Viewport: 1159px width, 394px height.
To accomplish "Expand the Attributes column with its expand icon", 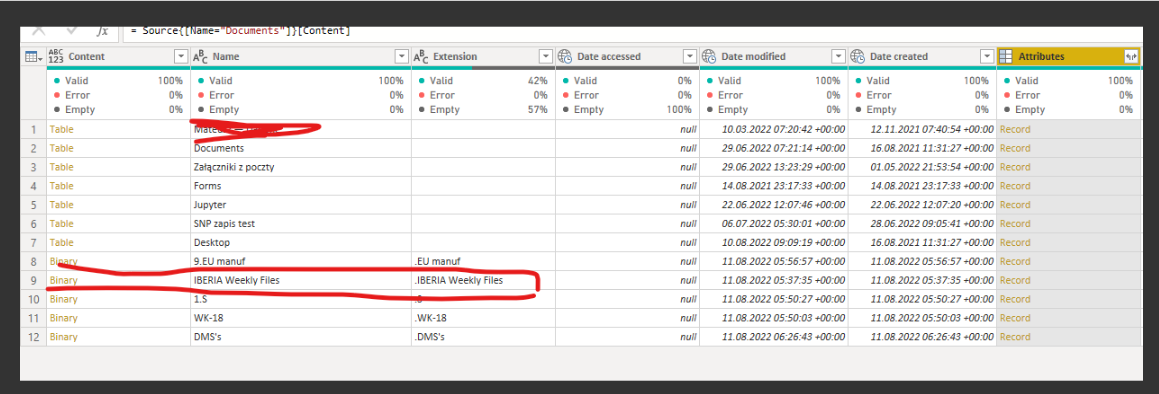I will [x=1131, y=56].
